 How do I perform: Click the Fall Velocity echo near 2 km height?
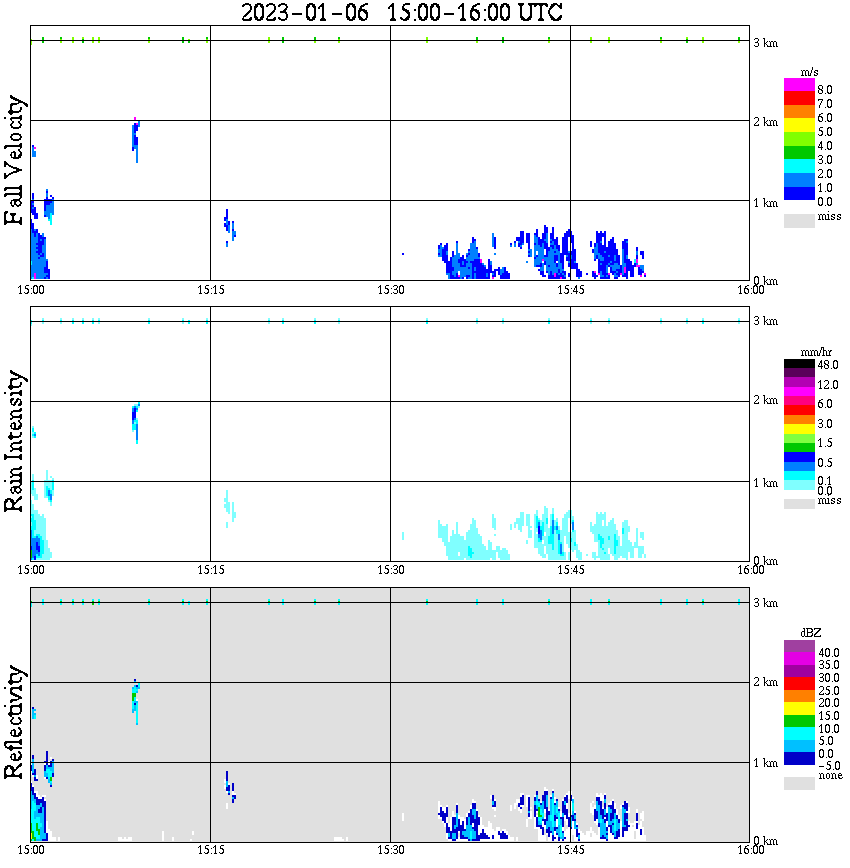[136, 138]
